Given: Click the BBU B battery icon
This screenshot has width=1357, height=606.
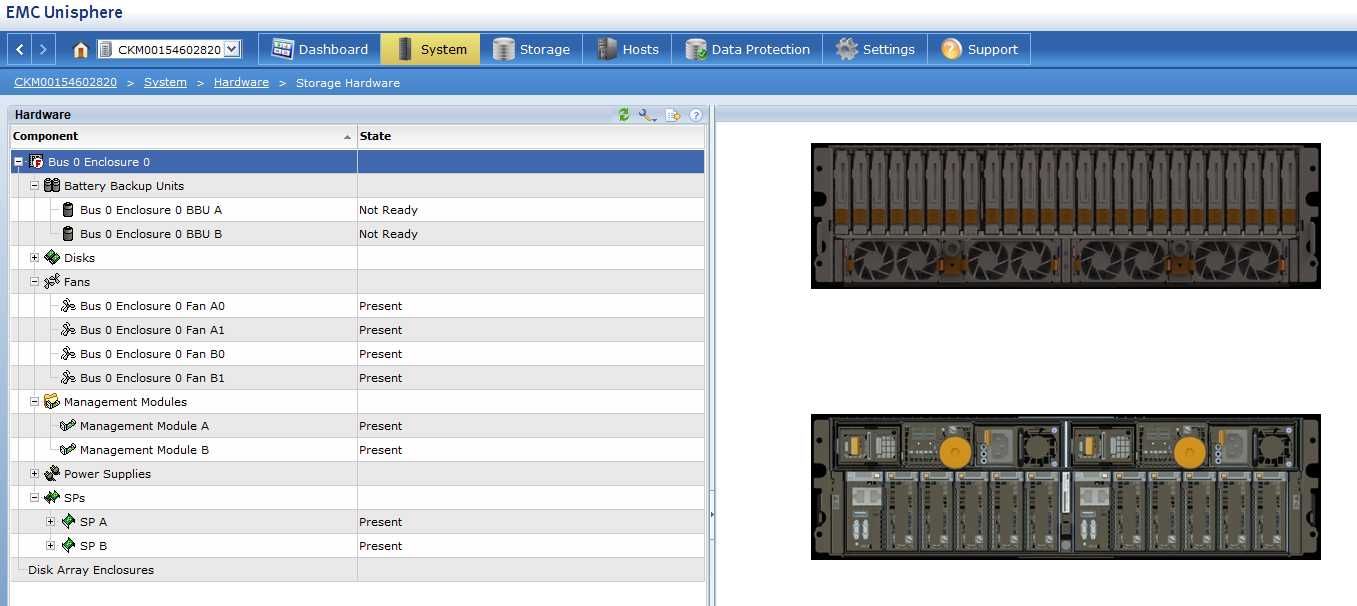Looking at the screenshot, I should coord(68,234).
